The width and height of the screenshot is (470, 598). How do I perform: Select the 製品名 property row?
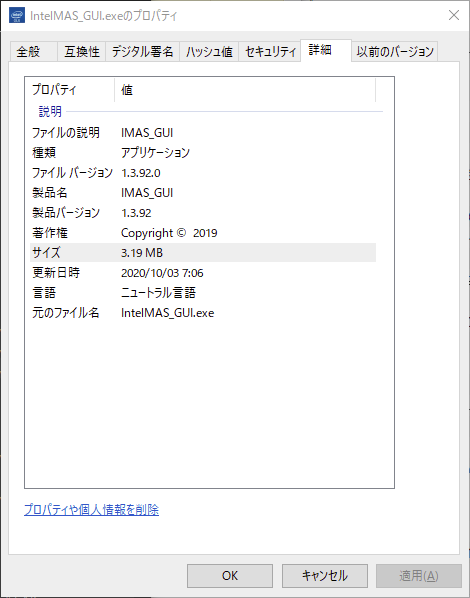[x=203, y=193]
